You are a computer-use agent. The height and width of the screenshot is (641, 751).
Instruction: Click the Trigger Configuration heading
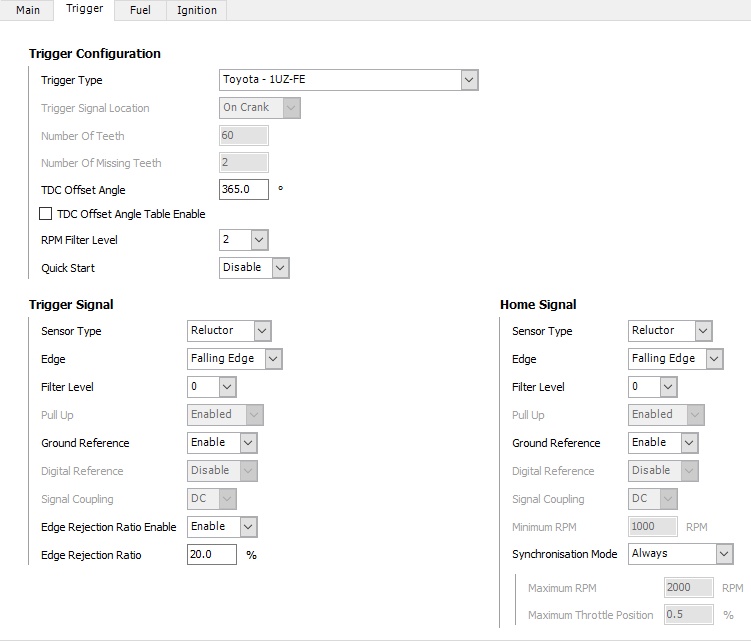[x=95, y=54]
